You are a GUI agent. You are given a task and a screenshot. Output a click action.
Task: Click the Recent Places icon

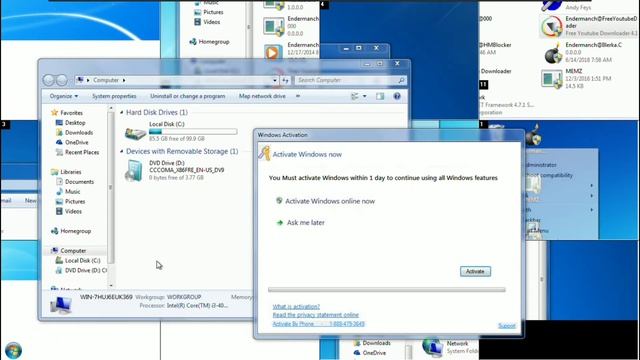pos(59,152)
